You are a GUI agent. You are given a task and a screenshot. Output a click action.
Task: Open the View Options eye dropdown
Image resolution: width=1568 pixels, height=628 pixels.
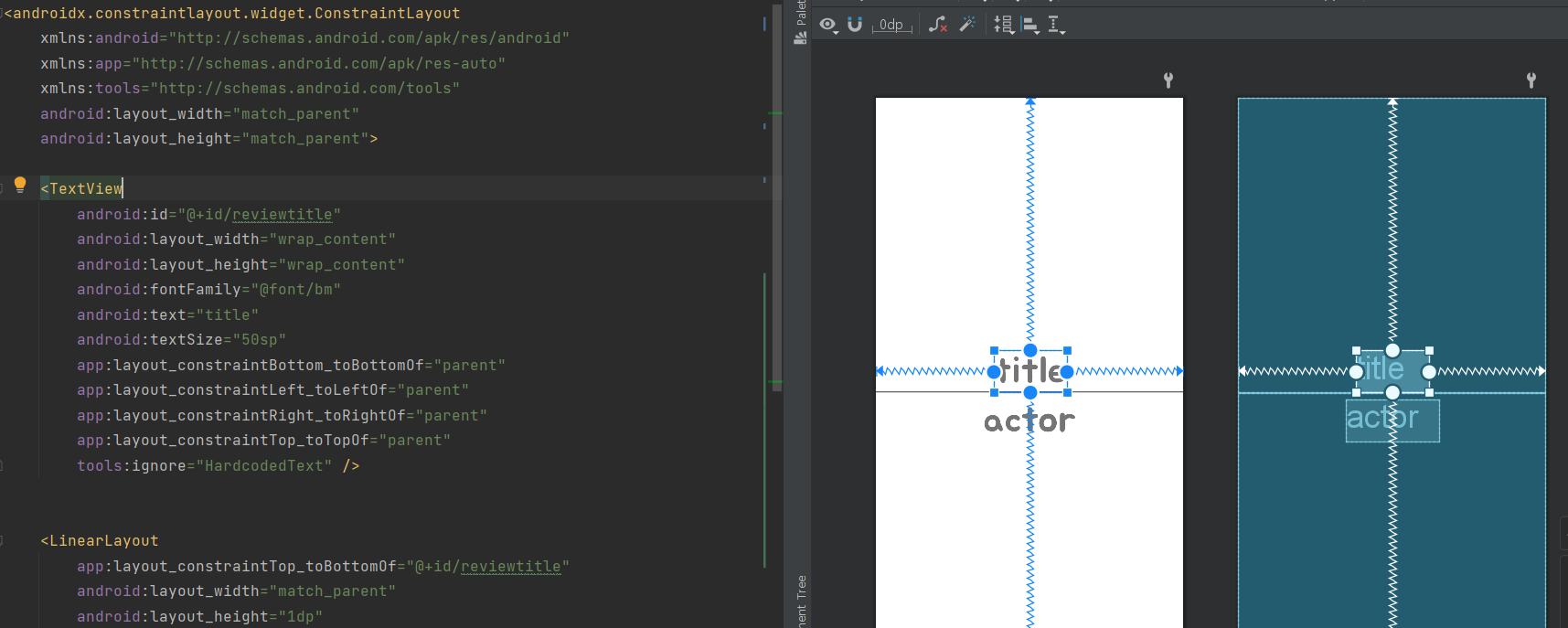click(828, 25)
